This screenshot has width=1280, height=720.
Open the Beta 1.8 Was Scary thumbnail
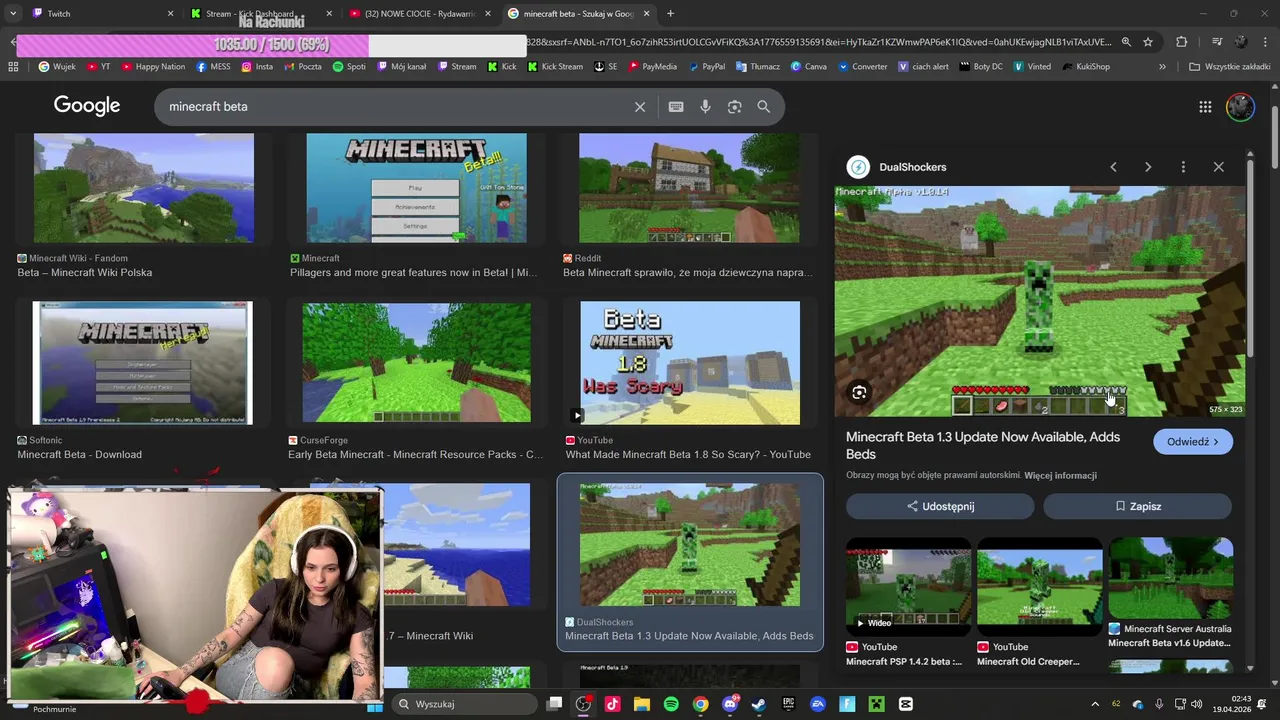tap(689, 363)
